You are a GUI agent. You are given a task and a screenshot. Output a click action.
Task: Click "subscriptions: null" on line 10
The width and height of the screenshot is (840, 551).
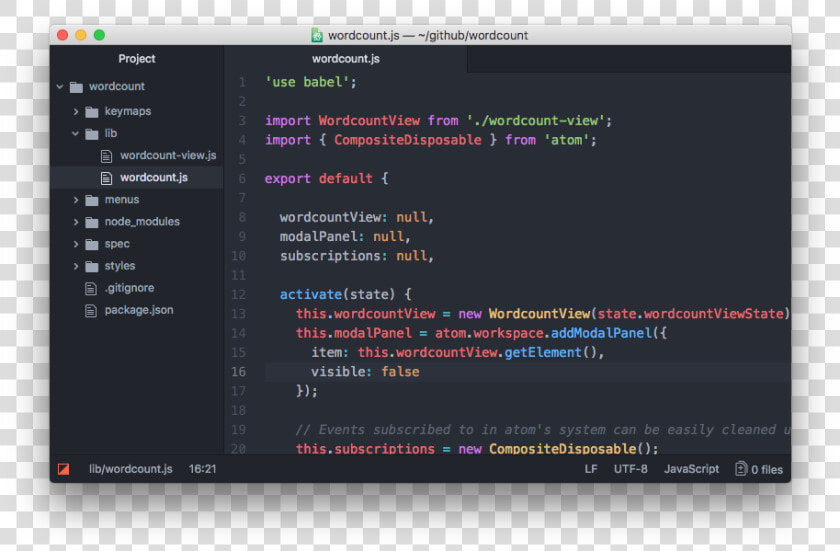pos(354,256)
